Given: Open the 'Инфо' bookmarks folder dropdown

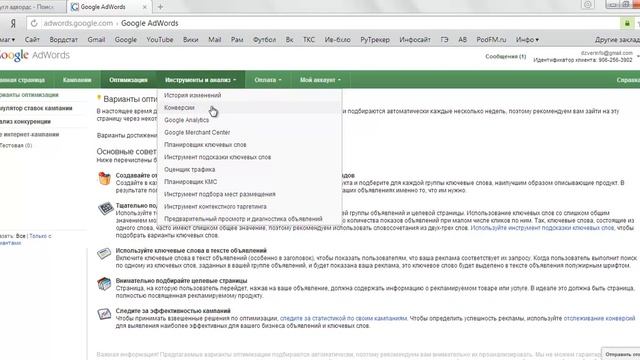Looking at the screenshot, I should point(527,40).
